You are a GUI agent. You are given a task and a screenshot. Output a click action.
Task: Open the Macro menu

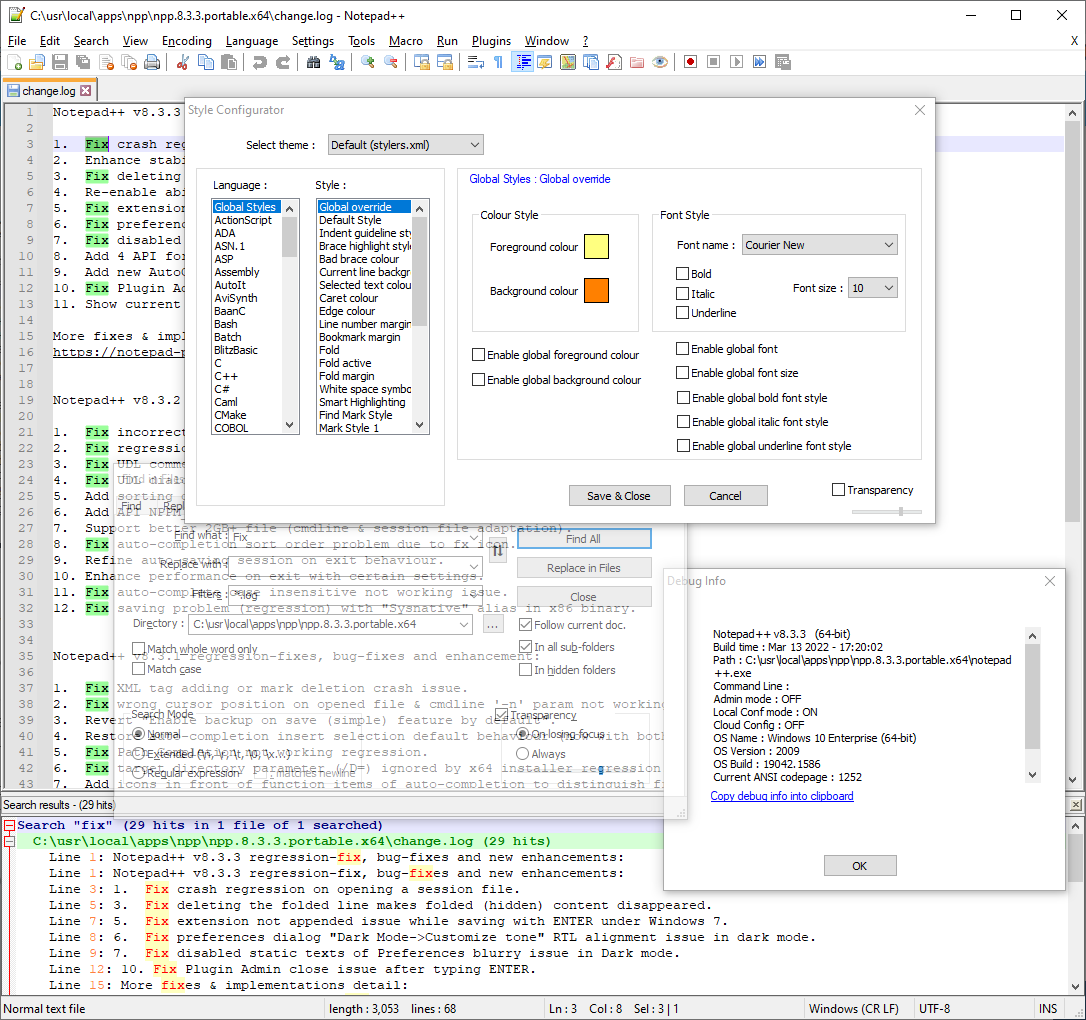[x=405, y=41]
